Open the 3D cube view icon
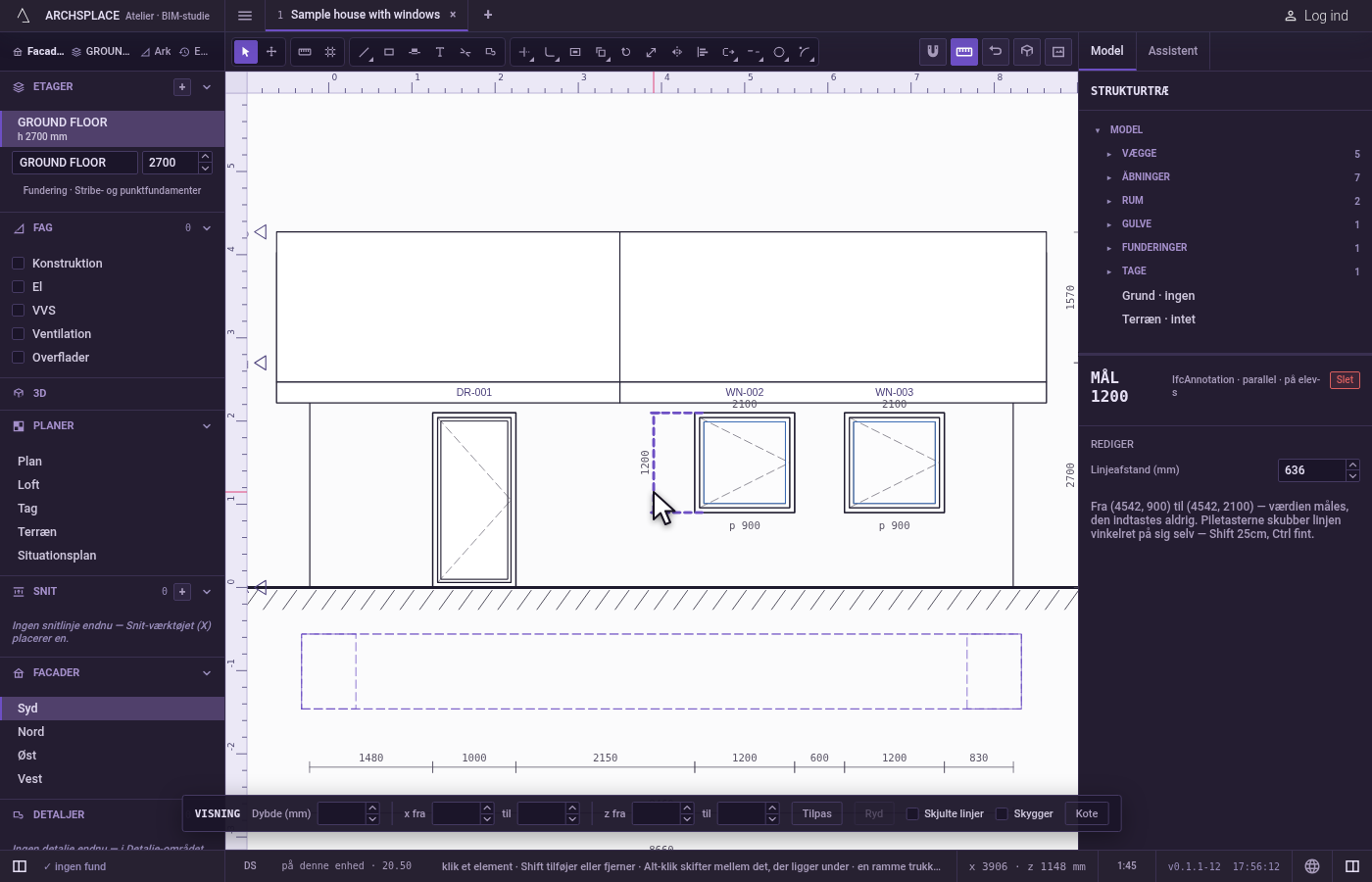1372x882 pixels. [1027, 52]
